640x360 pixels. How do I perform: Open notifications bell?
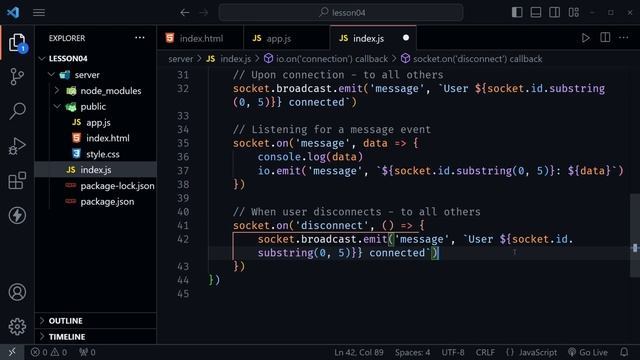point(624,352)
